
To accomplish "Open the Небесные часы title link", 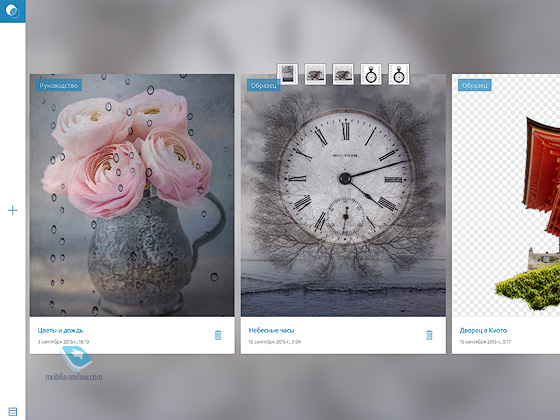I will [x=271, y=330].
